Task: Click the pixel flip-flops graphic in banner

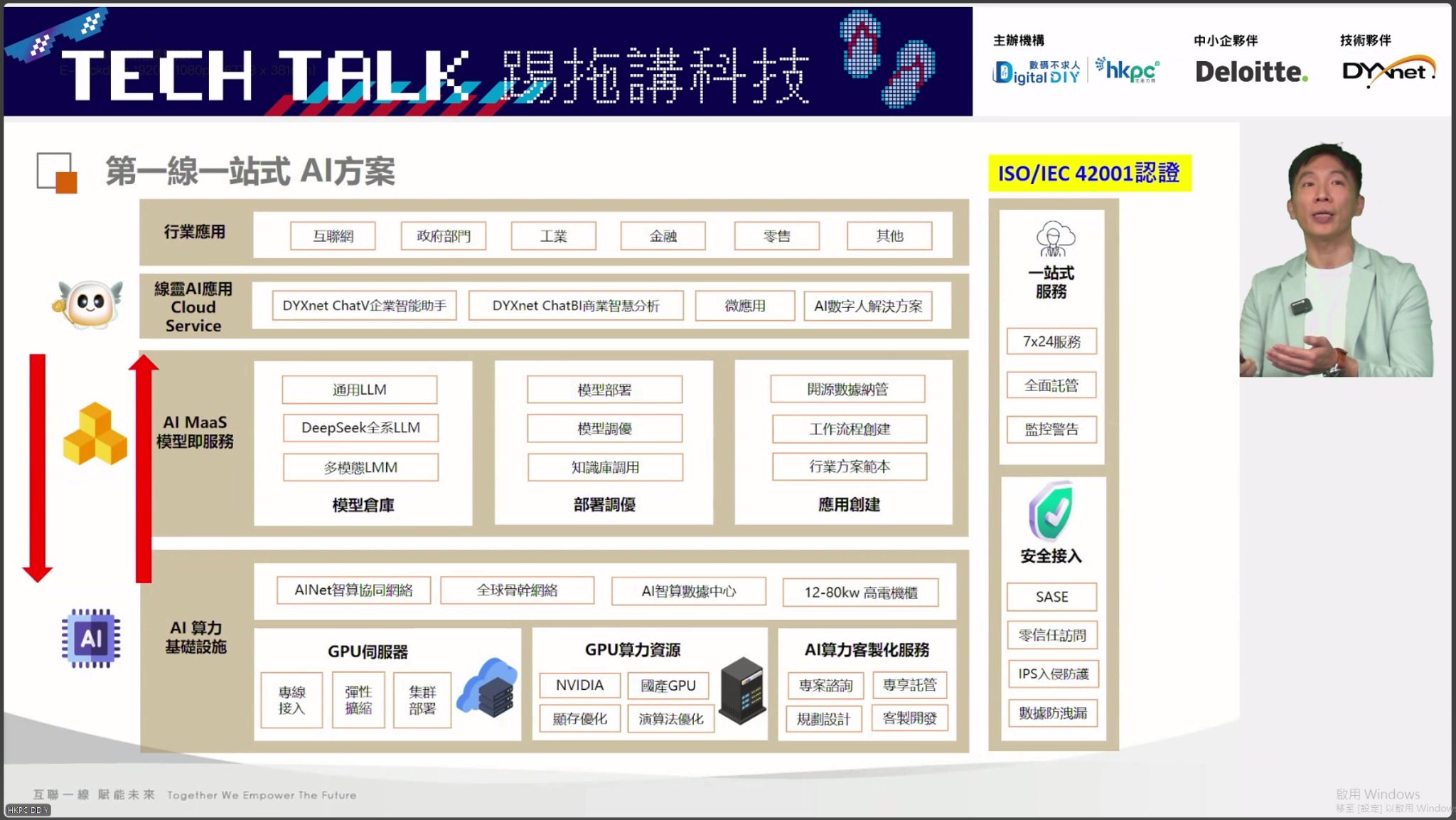Action: pos(887,58)
